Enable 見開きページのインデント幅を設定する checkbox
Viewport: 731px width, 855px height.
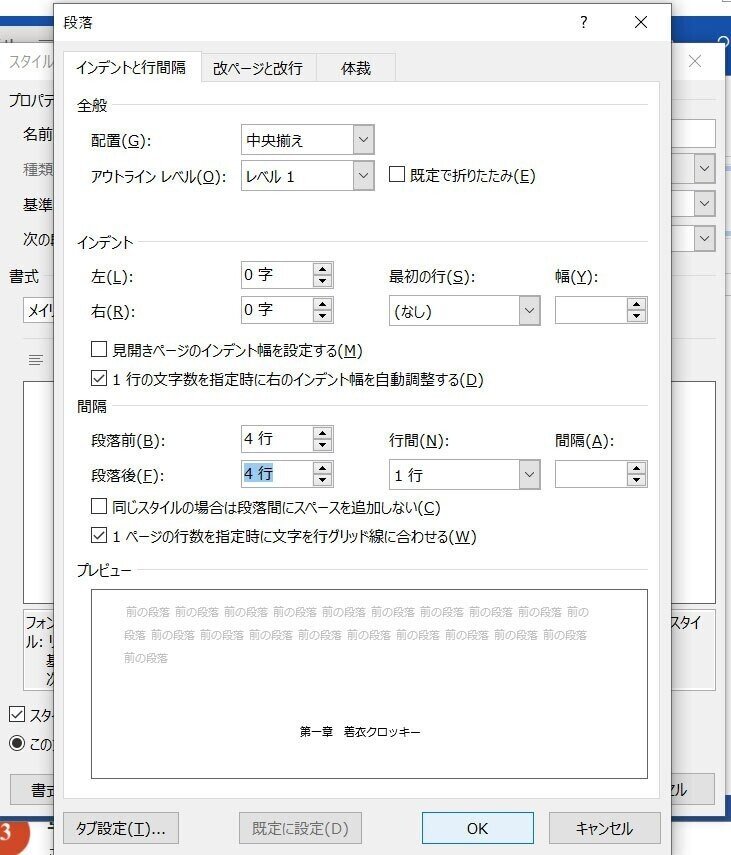(x=99, y=349)
